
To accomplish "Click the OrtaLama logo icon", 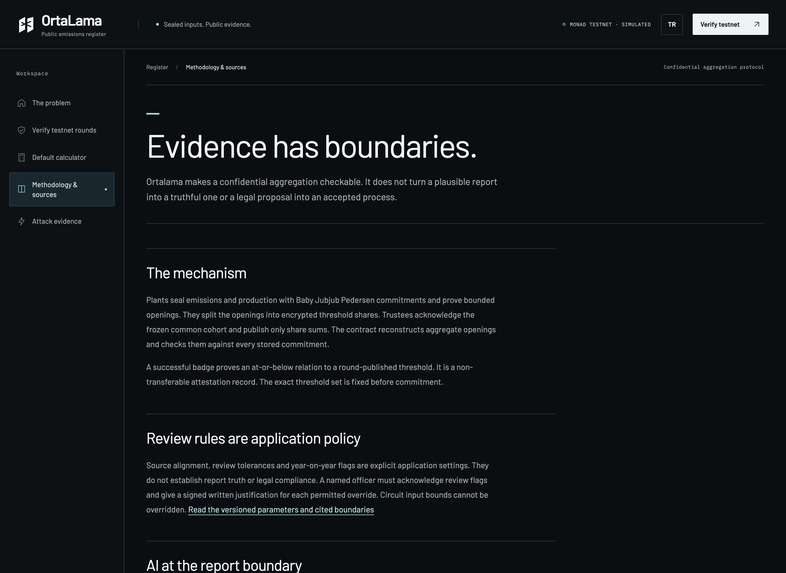I will coord(26,24).
